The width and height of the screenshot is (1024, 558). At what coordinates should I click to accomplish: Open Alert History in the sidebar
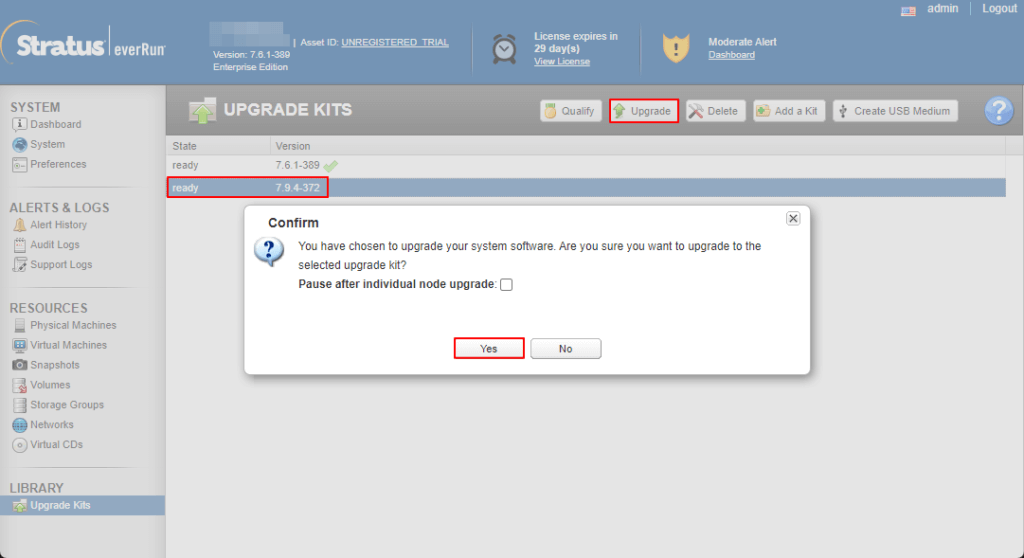point(50,225)
